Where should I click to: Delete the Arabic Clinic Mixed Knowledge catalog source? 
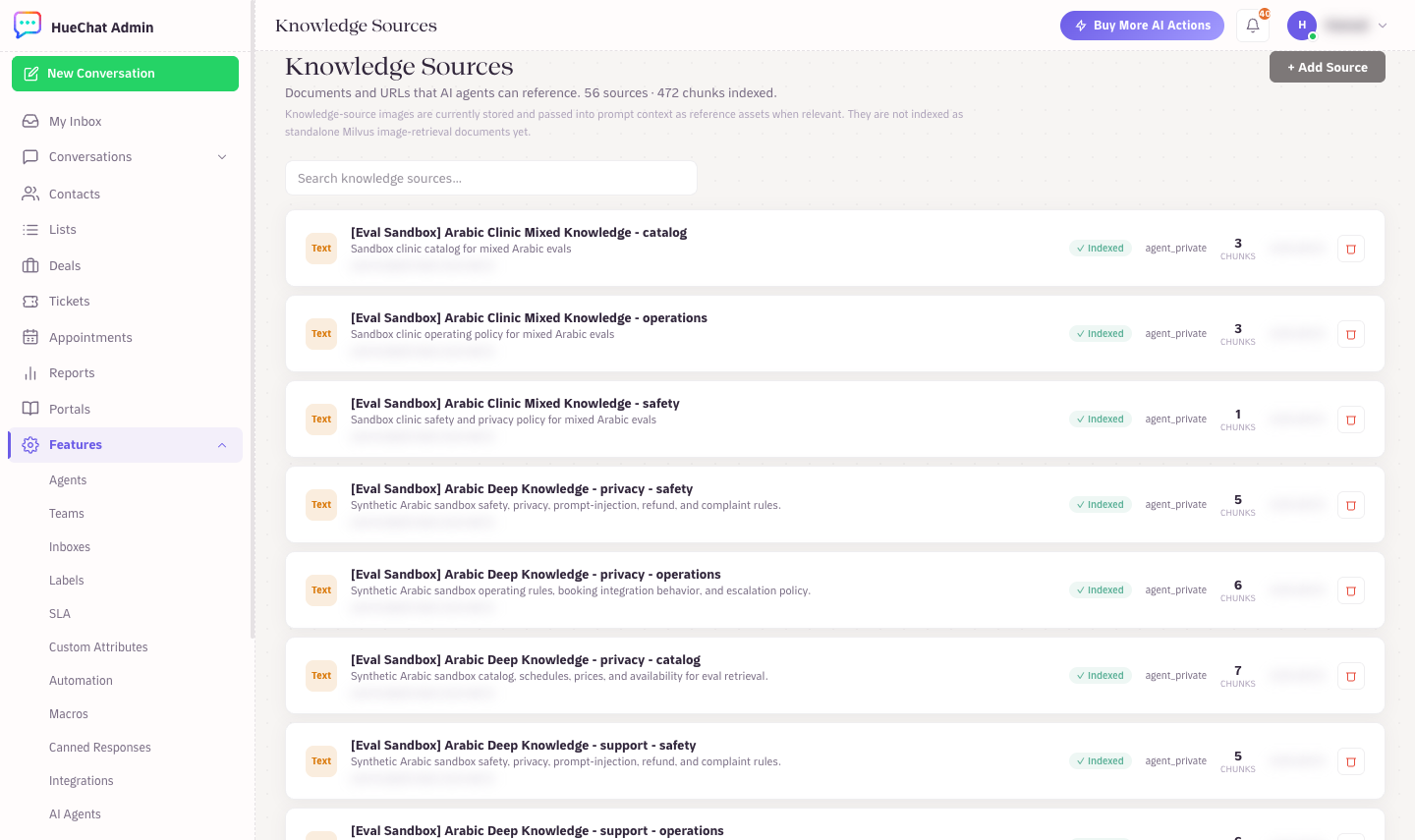pos(1351,249)
